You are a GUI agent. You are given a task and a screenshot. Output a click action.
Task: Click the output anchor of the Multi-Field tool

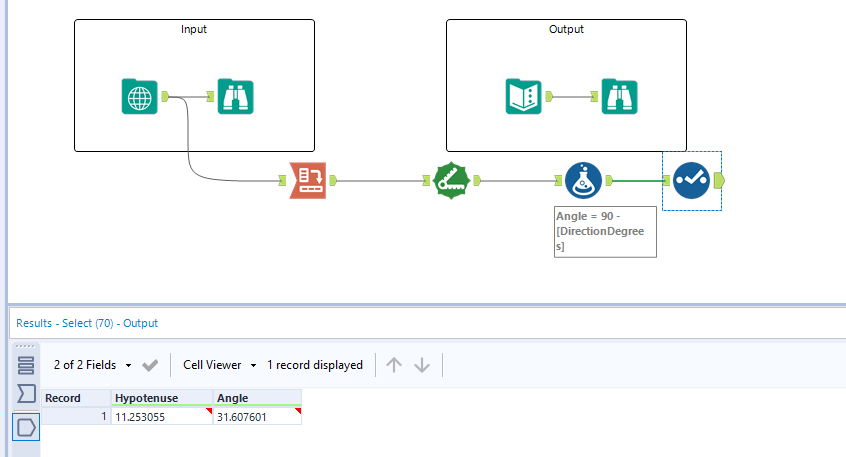[333, 180]
